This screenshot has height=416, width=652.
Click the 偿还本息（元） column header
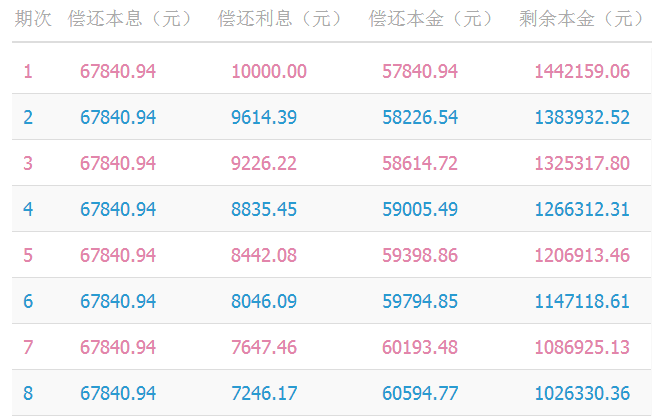(x=129, y=20)
